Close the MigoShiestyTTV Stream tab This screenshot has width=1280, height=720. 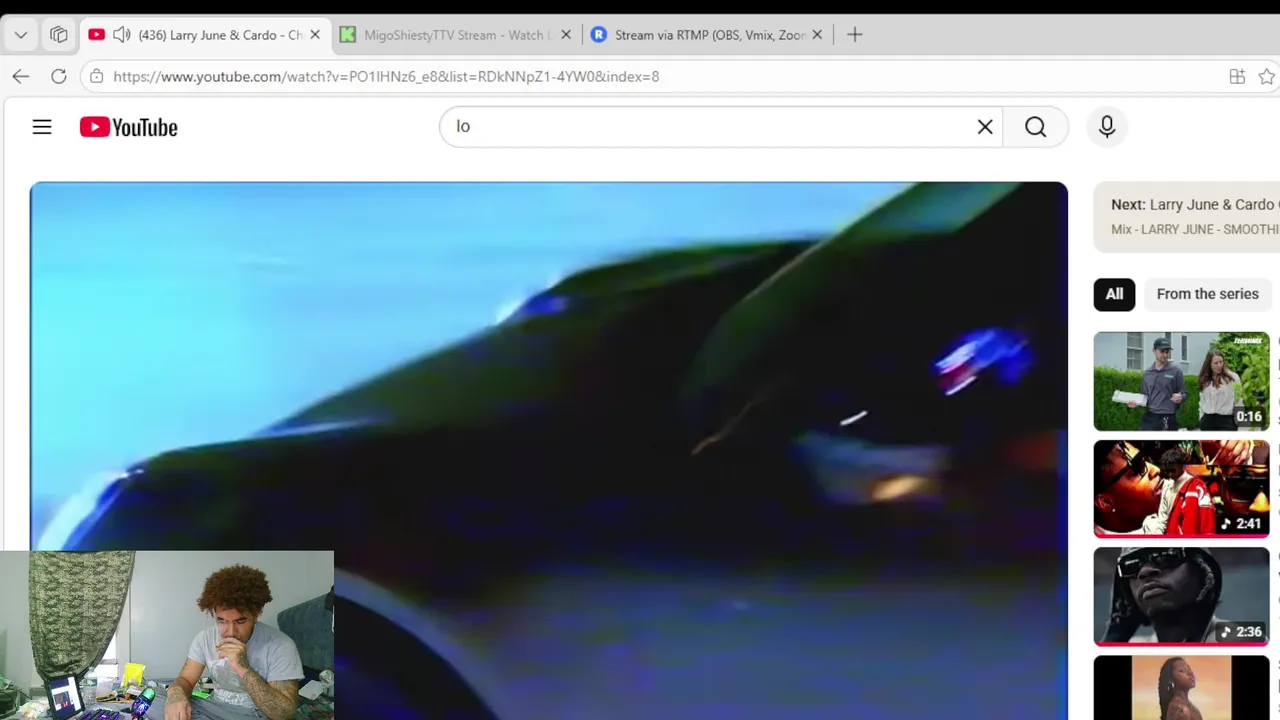(566, 35)
